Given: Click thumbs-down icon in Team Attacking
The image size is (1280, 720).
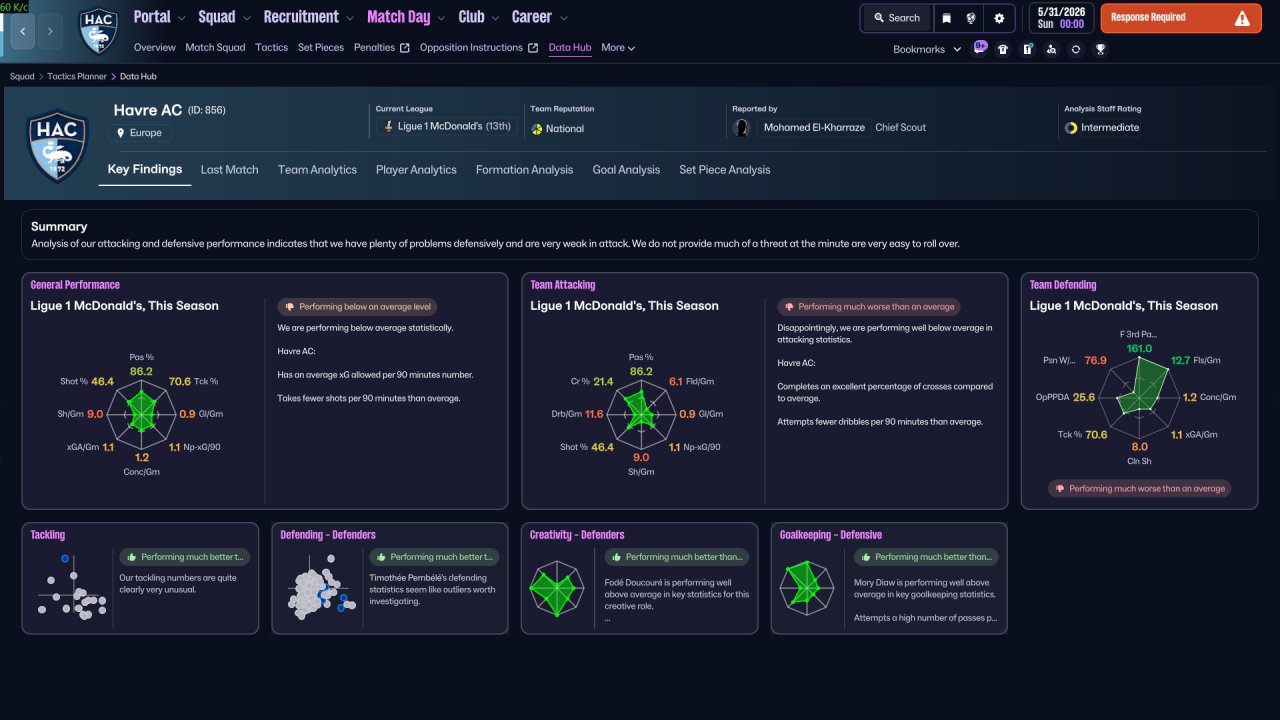Looking at the screenshot, I should 790,307.
